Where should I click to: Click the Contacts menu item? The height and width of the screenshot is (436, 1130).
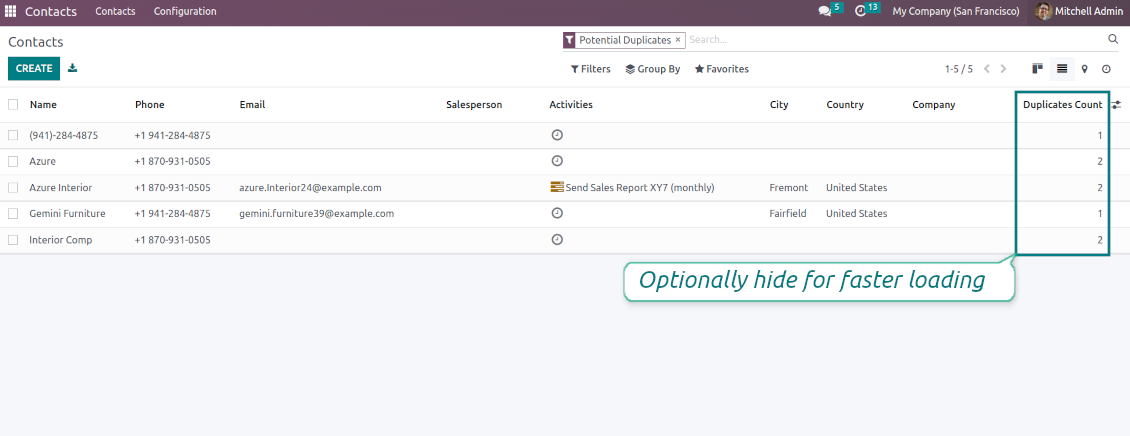(115, 11)
